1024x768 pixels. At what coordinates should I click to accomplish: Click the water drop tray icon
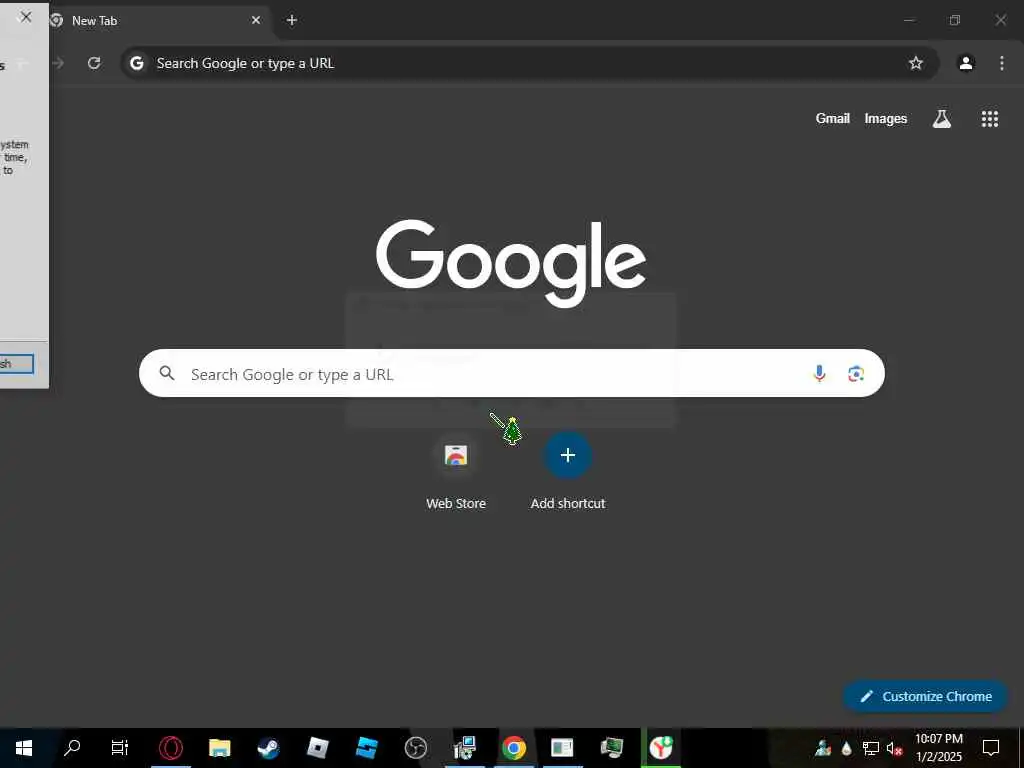847,748
